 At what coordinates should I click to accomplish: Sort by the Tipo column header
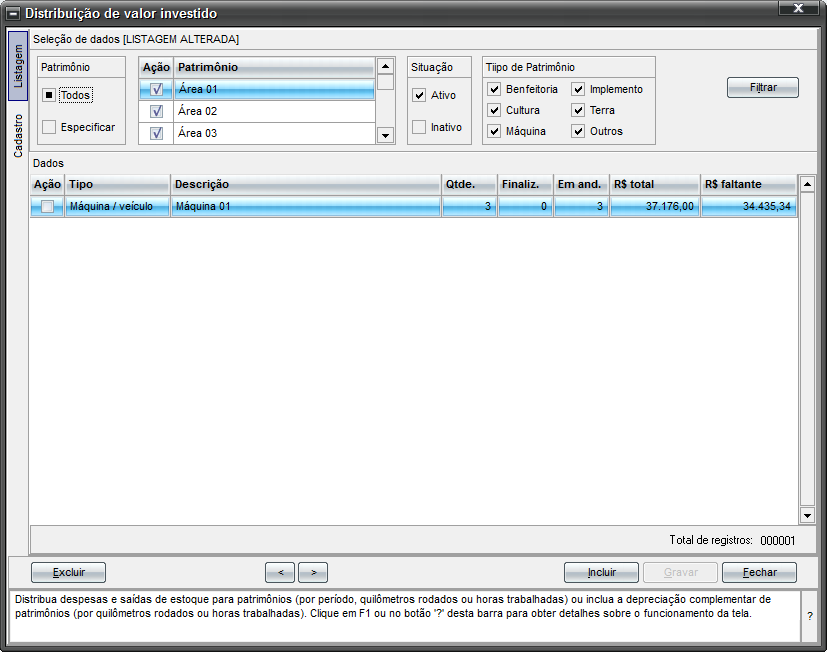tap(118, 185)
